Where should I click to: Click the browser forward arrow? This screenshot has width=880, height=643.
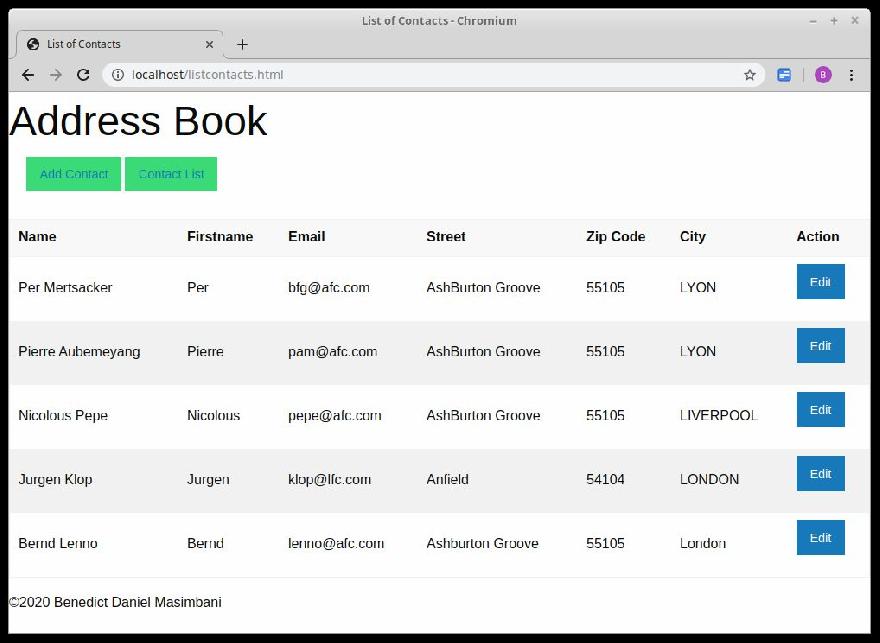(56, 75)
